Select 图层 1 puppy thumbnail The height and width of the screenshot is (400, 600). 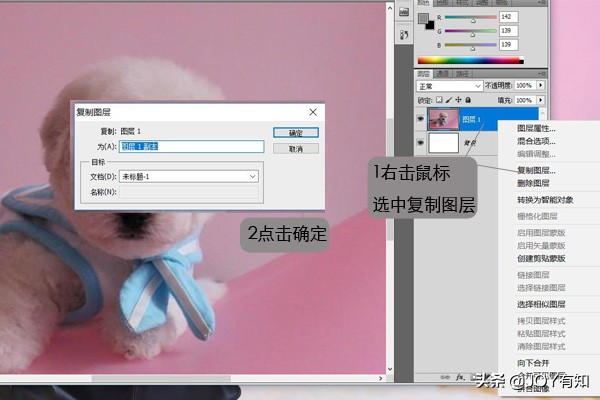click(443, 119)
